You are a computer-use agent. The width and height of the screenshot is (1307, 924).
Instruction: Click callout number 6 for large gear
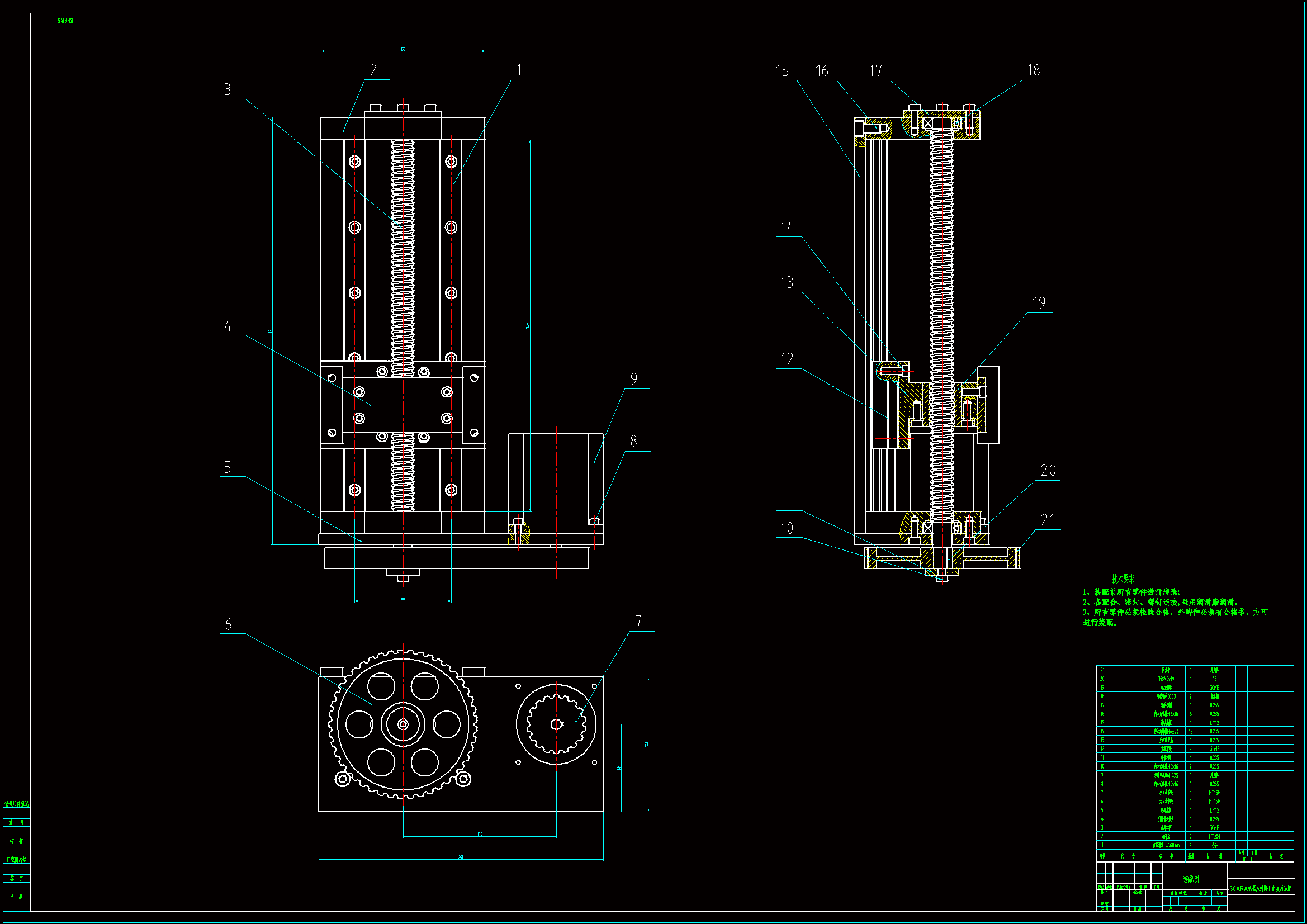pos(228,624)
